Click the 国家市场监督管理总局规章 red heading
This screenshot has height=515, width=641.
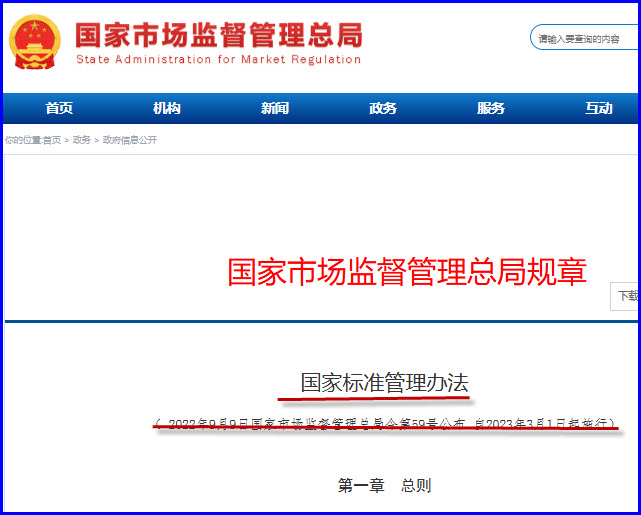pos(407,271)
